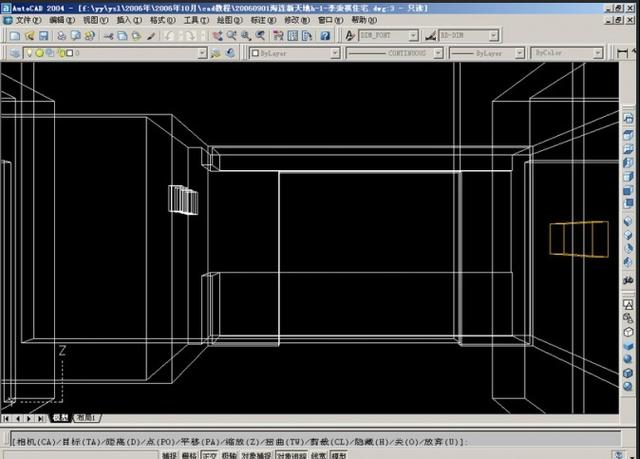Toggle the 对象追踪 object tracking button
640x459 pixels.
291,455
